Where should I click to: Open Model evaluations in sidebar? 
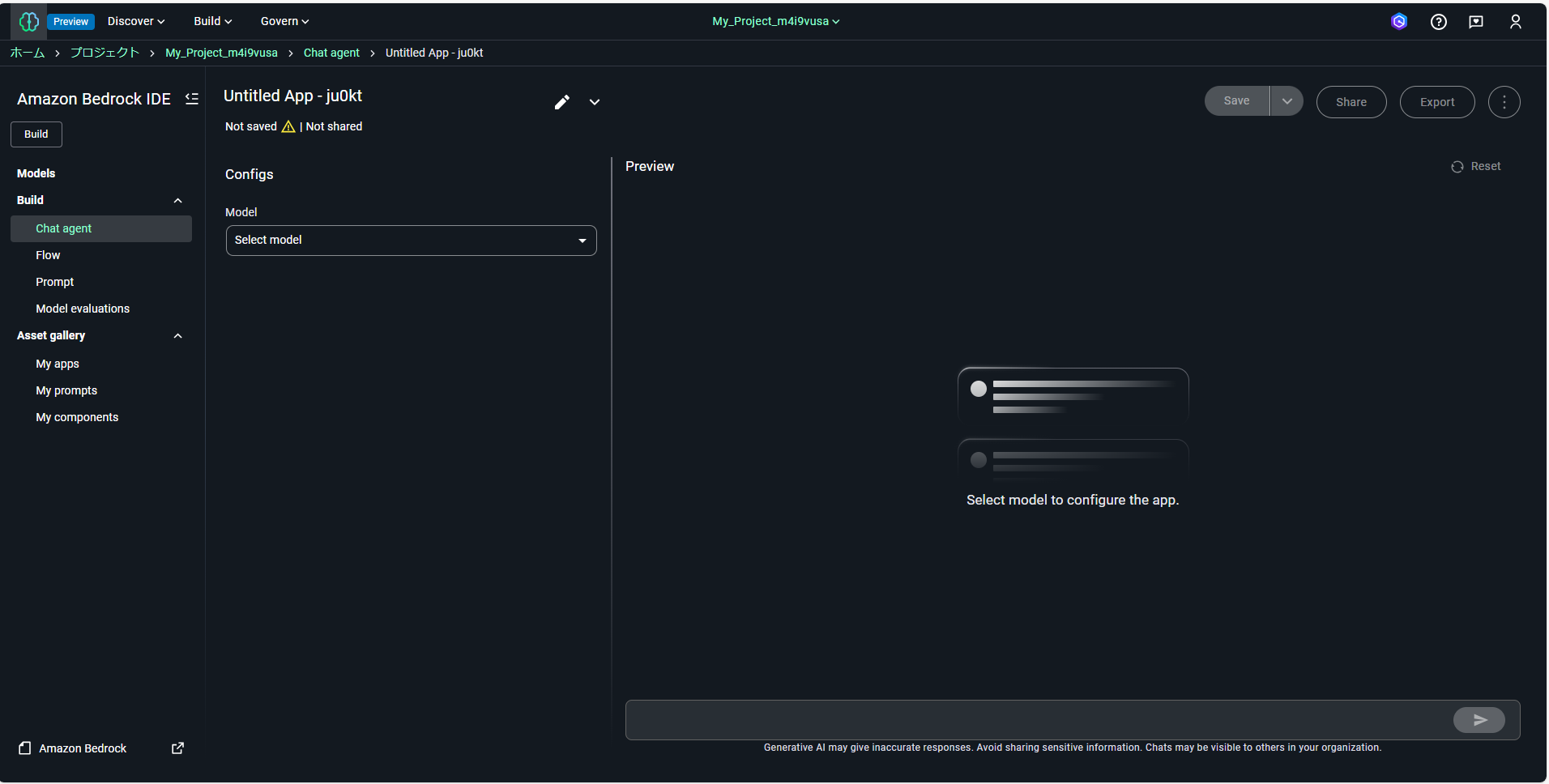tap(83, 309)
